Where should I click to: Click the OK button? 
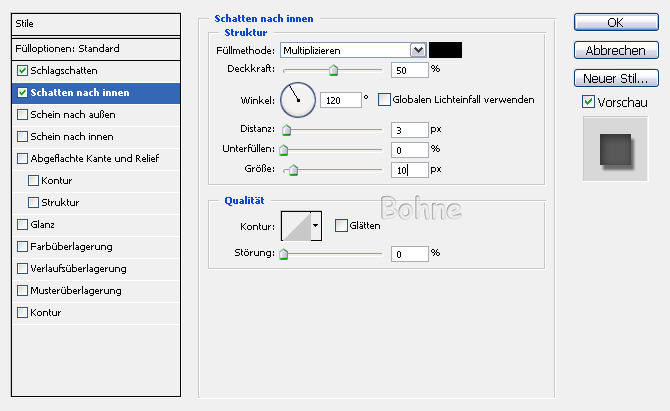[x=614, y=22]
